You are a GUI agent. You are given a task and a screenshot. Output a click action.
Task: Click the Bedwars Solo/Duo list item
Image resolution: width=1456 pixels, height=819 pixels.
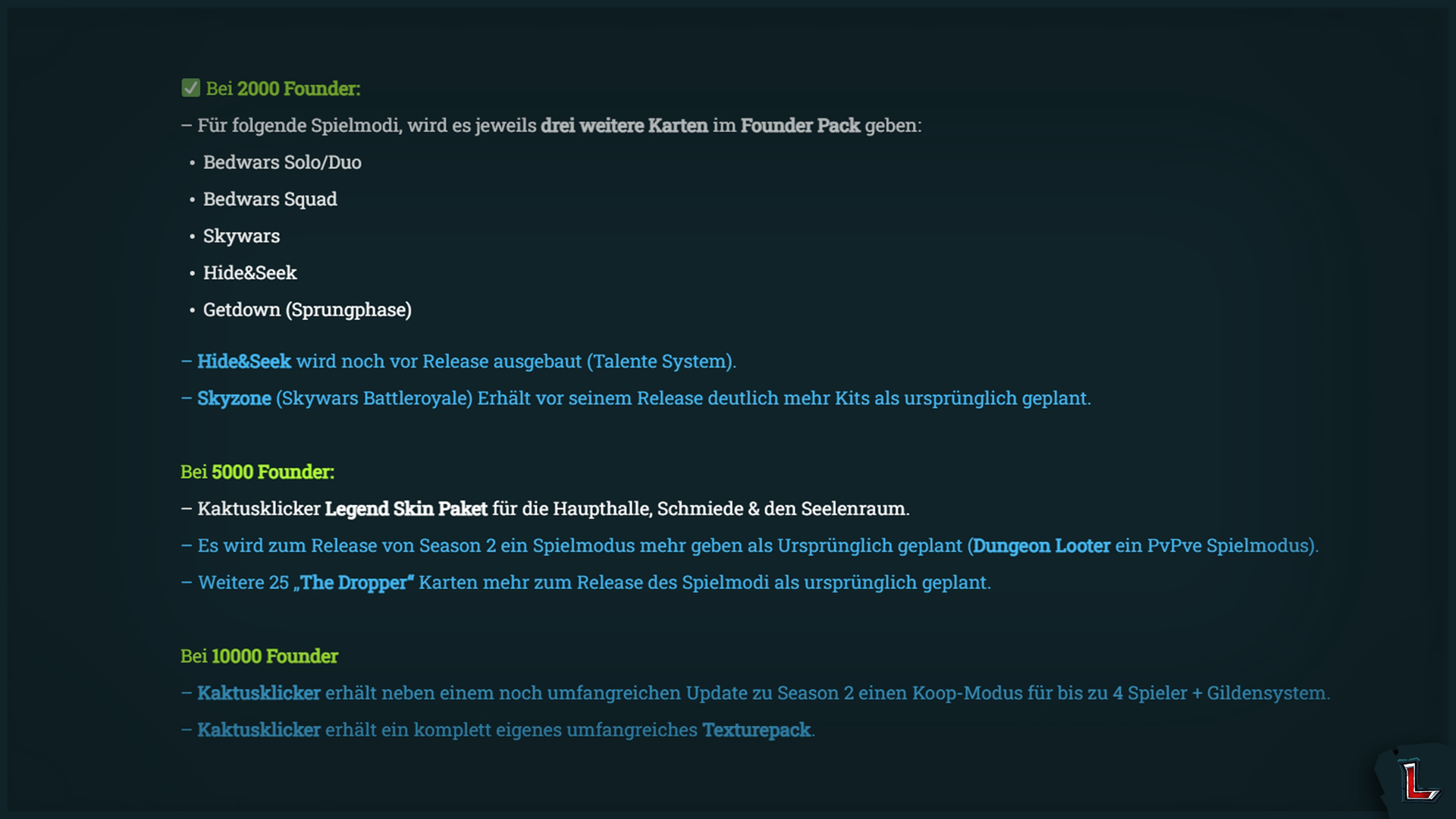(282, 162)
